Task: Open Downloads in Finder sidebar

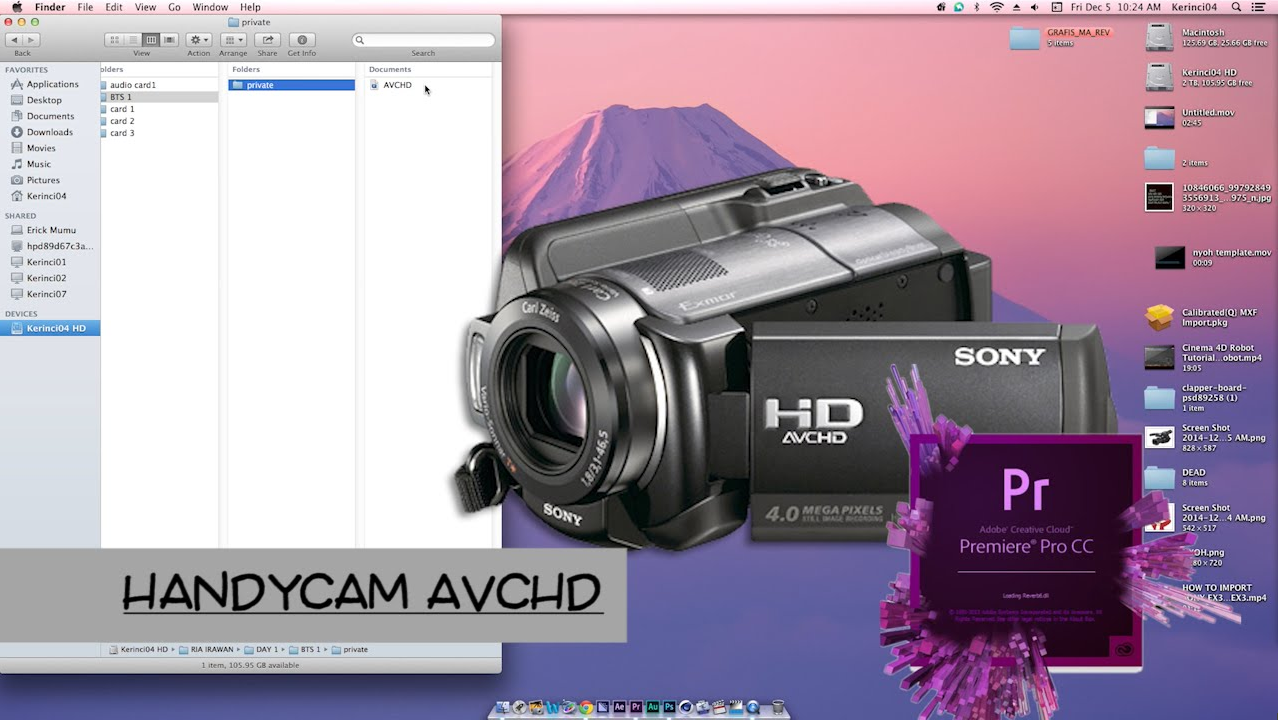Action: 49,132
